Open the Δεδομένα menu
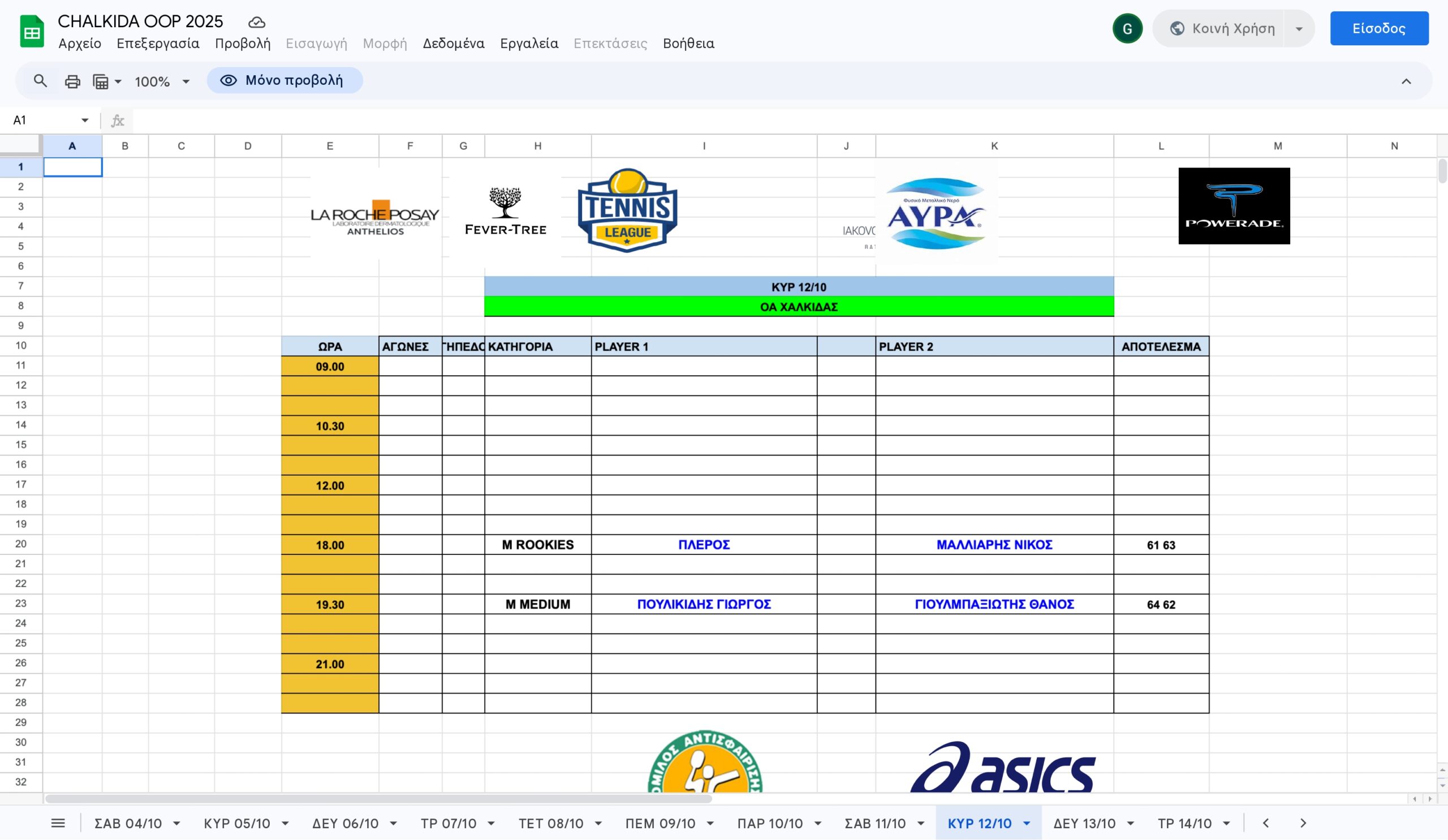The width and height of the screenshot is (1448, 840). click(x=453, y=44)
